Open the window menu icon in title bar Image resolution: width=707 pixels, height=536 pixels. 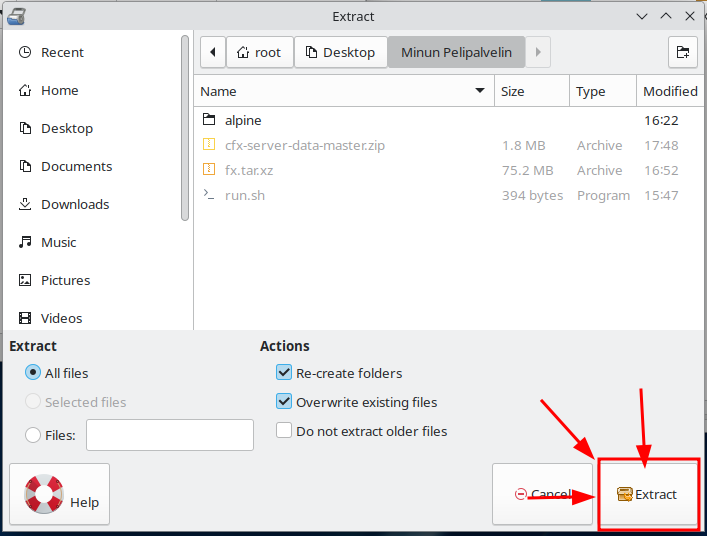tap(16, 16)
